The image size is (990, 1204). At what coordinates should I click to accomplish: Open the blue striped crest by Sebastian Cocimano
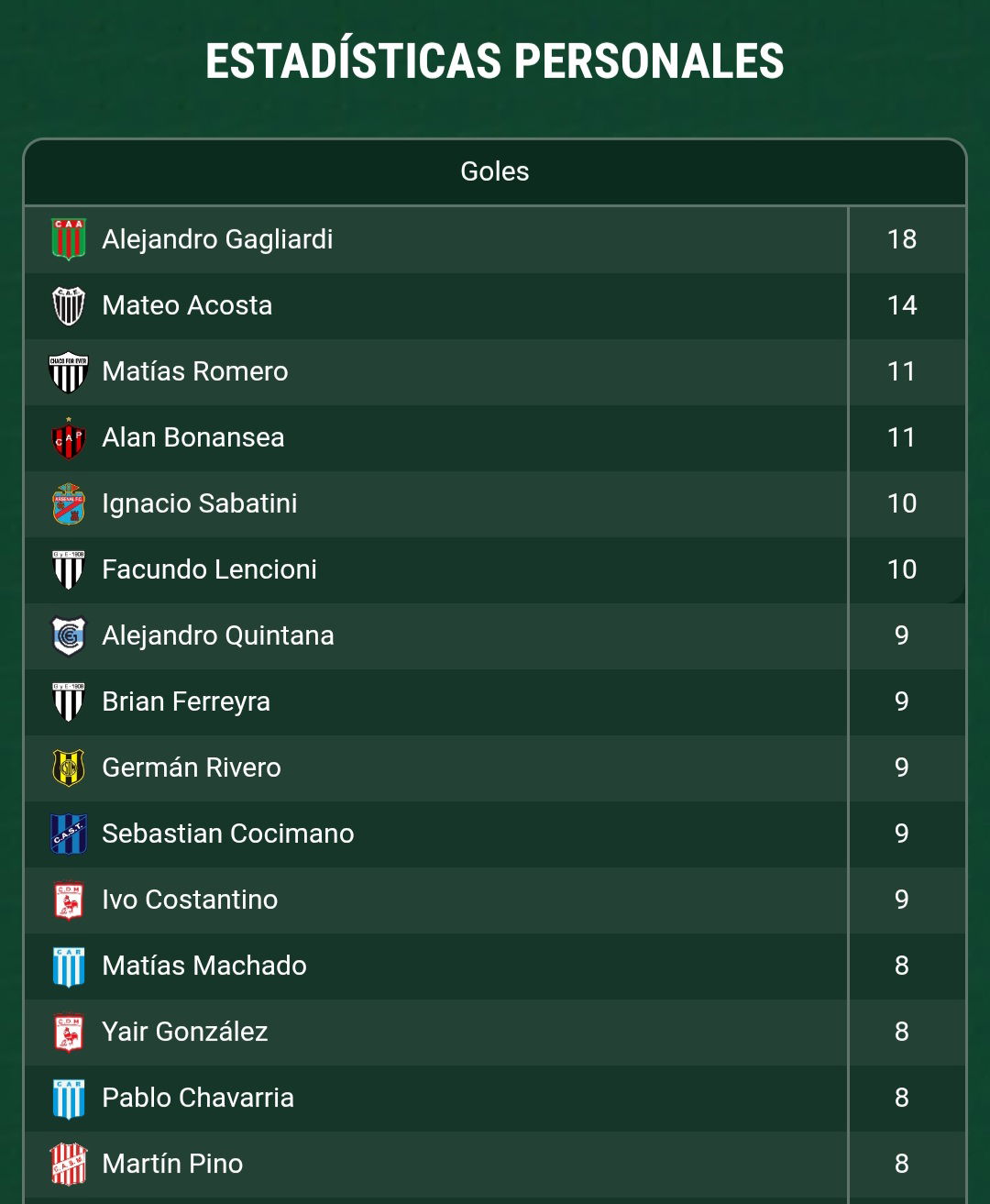(69, 834)
